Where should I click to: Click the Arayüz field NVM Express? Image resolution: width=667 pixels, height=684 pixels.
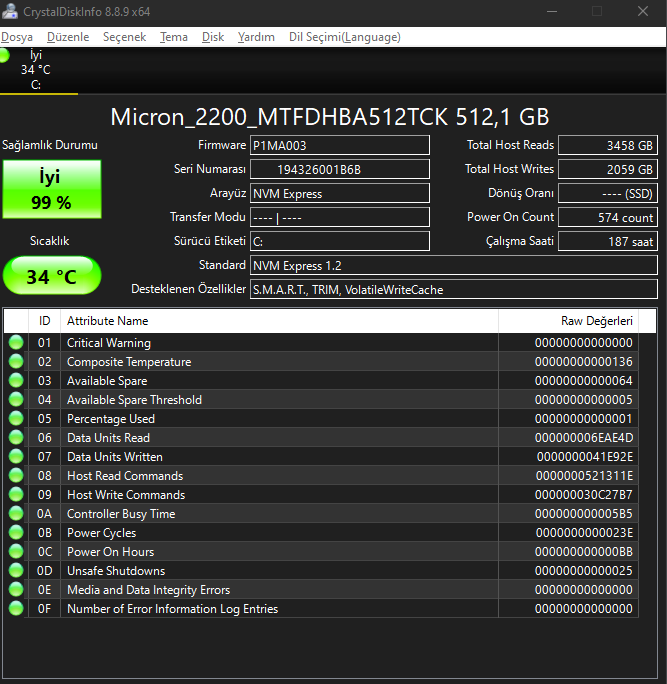pyautogui.click(x=340, y=193)
